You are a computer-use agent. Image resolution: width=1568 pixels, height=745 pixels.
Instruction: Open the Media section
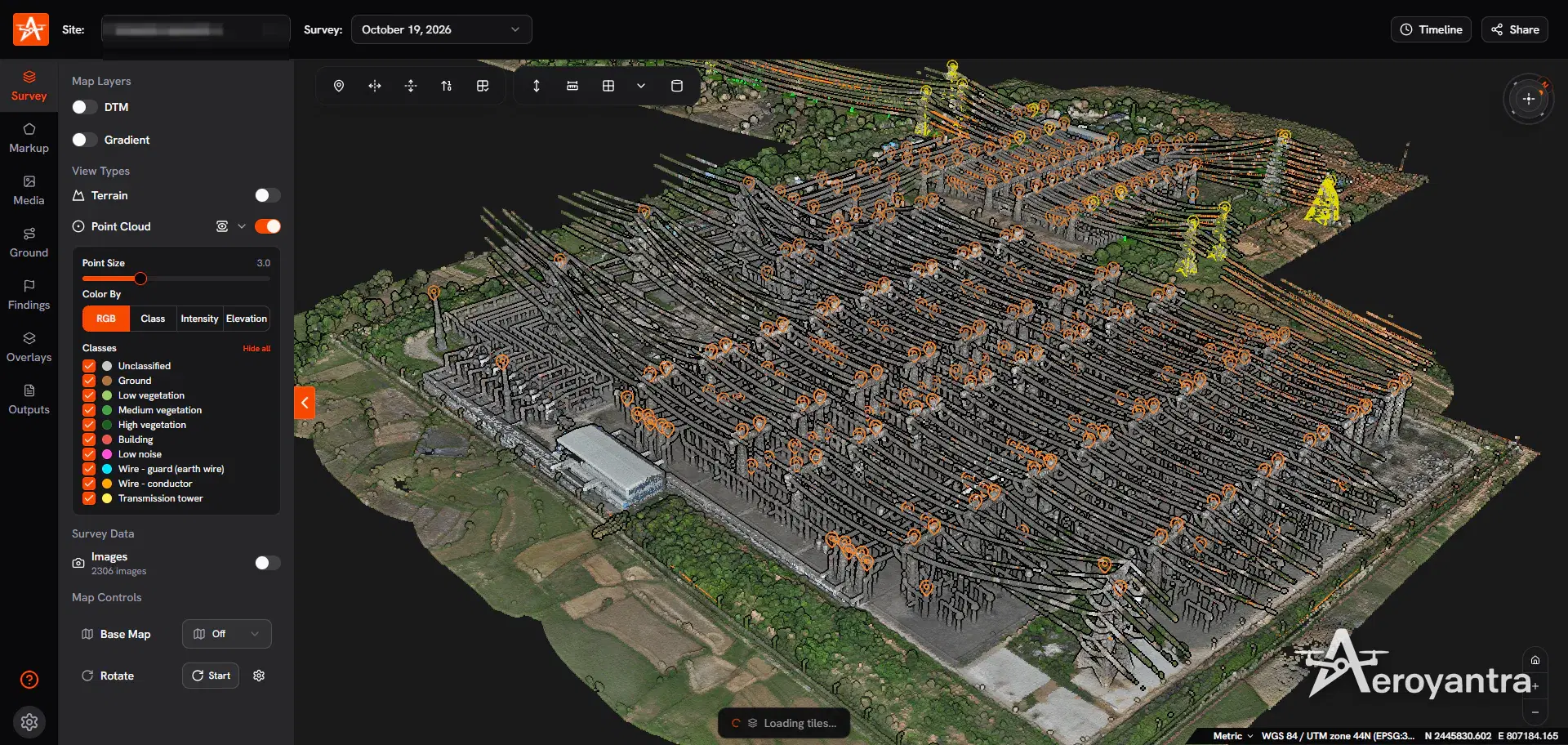(x=29, y=190)
